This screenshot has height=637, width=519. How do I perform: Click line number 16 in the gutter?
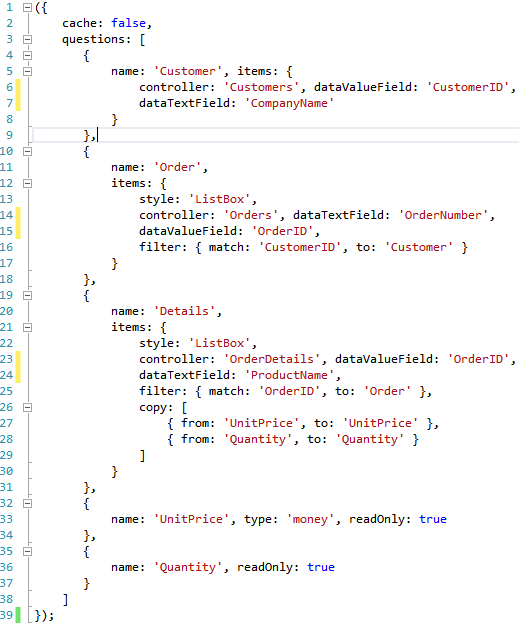[x=6, y=247]
